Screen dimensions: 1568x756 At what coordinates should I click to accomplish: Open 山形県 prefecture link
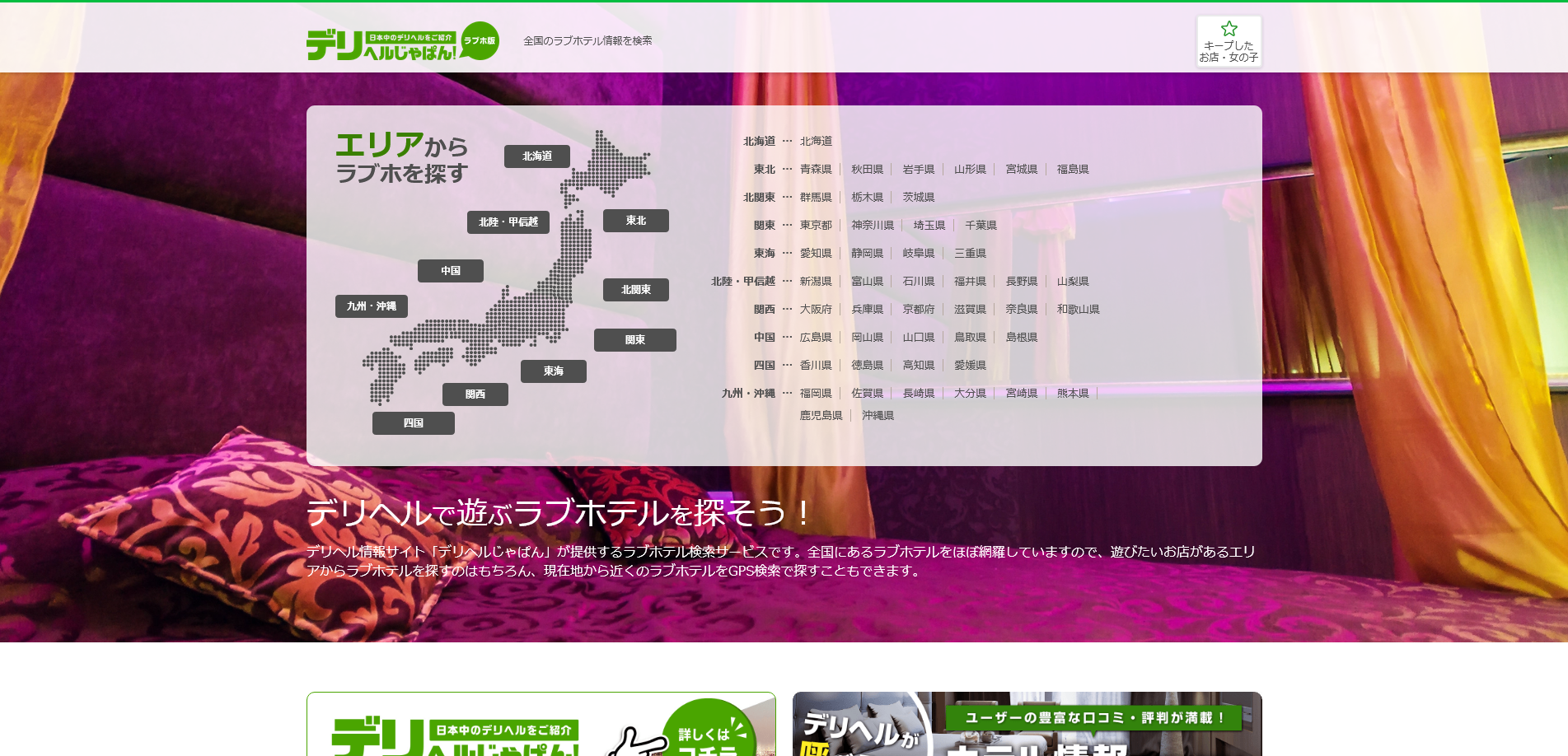970,170
